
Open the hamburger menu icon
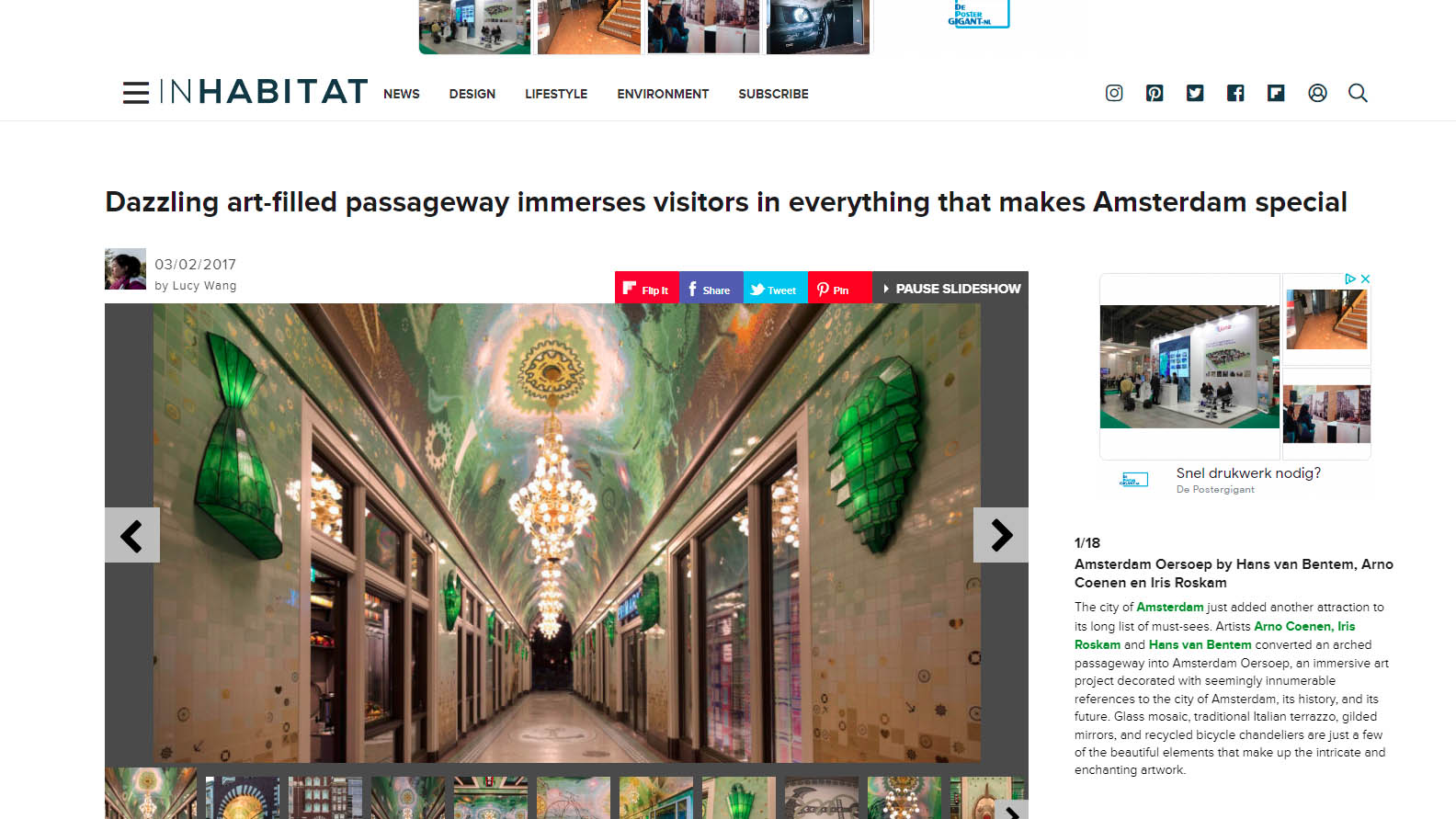(x=136, y=93)
